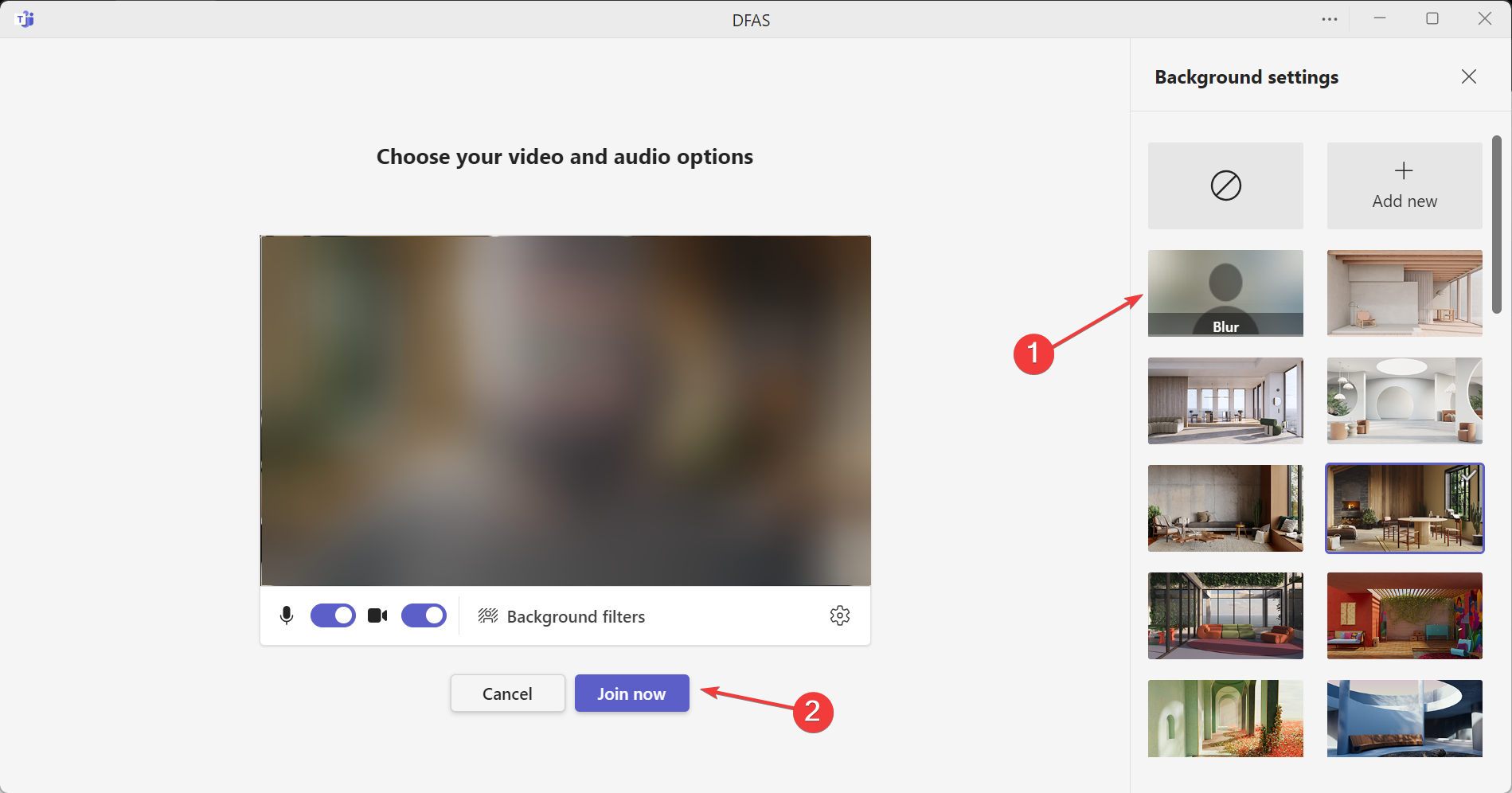
Task: Pick the glass greenhouse lounge background
Action: click(1225, 615)
